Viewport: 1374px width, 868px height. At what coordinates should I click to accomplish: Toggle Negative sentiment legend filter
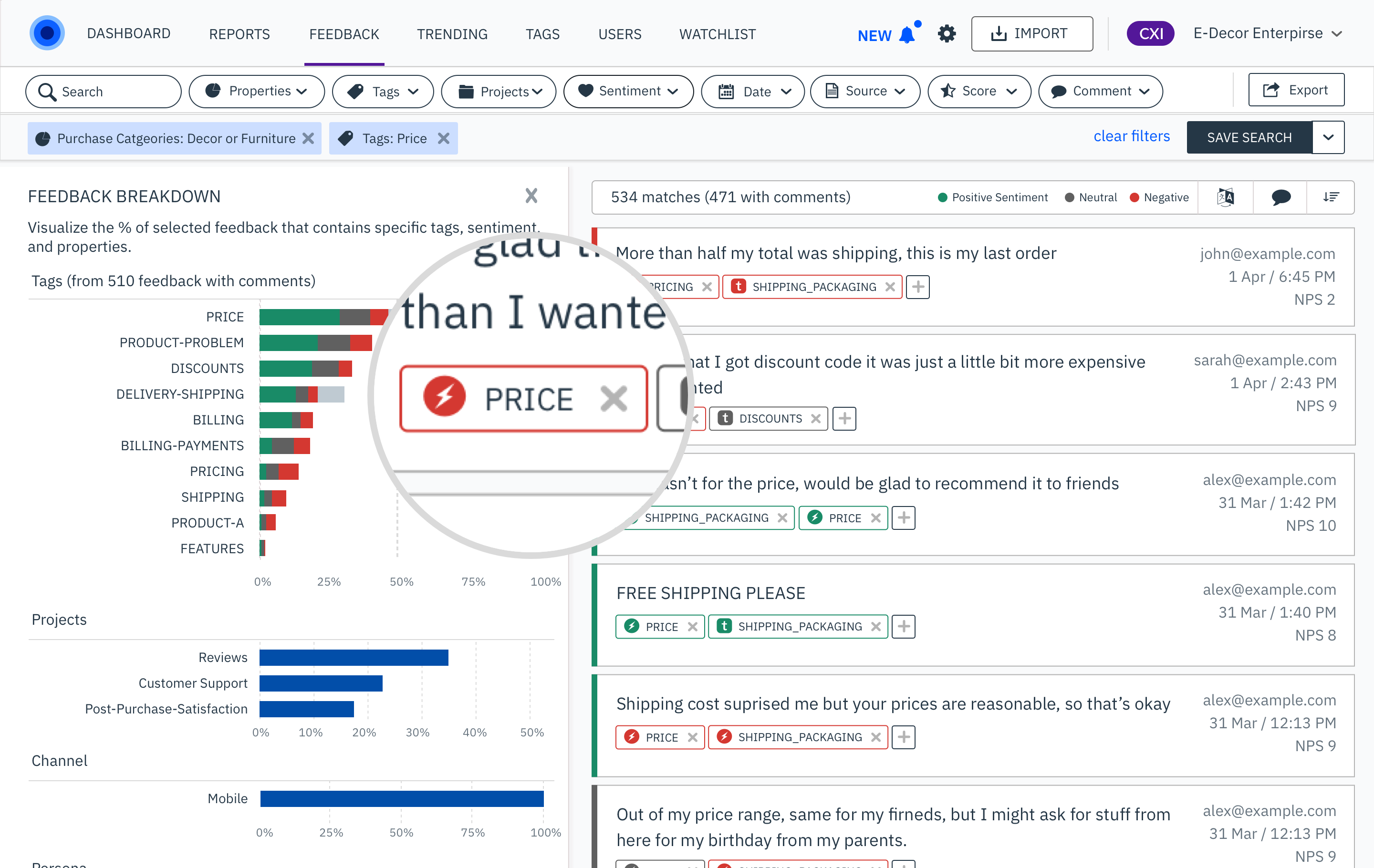tap(1159, 197)
